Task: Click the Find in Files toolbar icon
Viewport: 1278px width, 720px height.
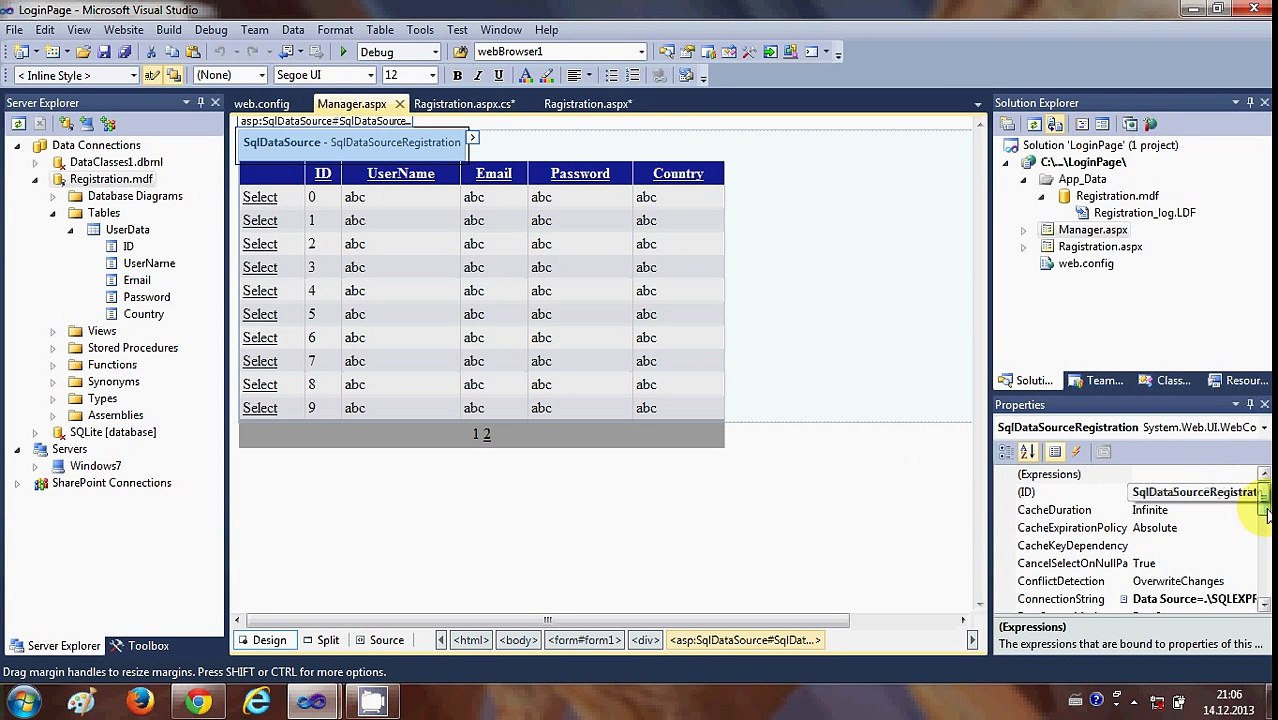Action: 460,52
